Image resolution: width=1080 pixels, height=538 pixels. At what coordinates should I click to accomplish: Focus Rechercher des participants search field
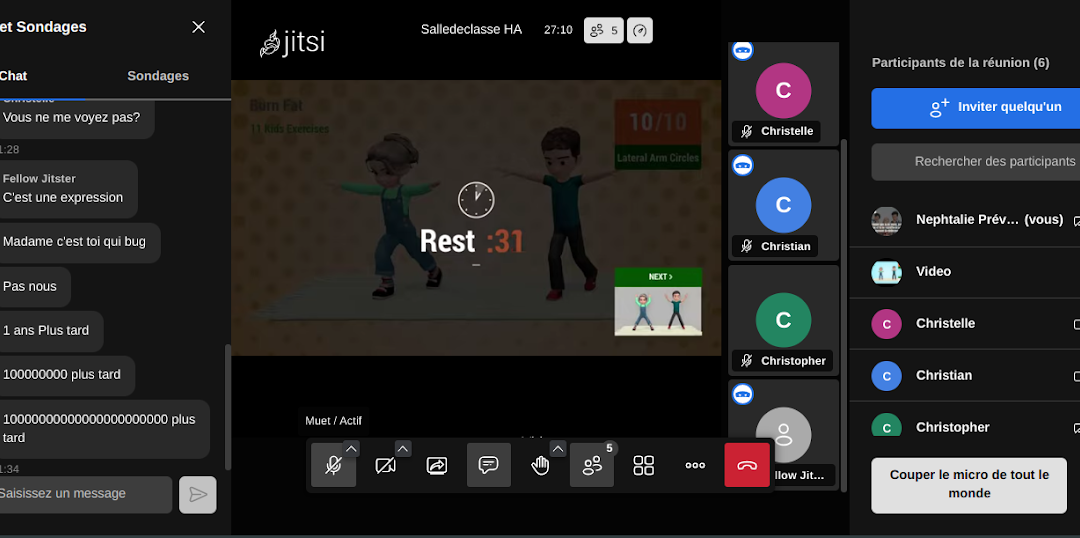pyautogui.click(x=975, y=162)
